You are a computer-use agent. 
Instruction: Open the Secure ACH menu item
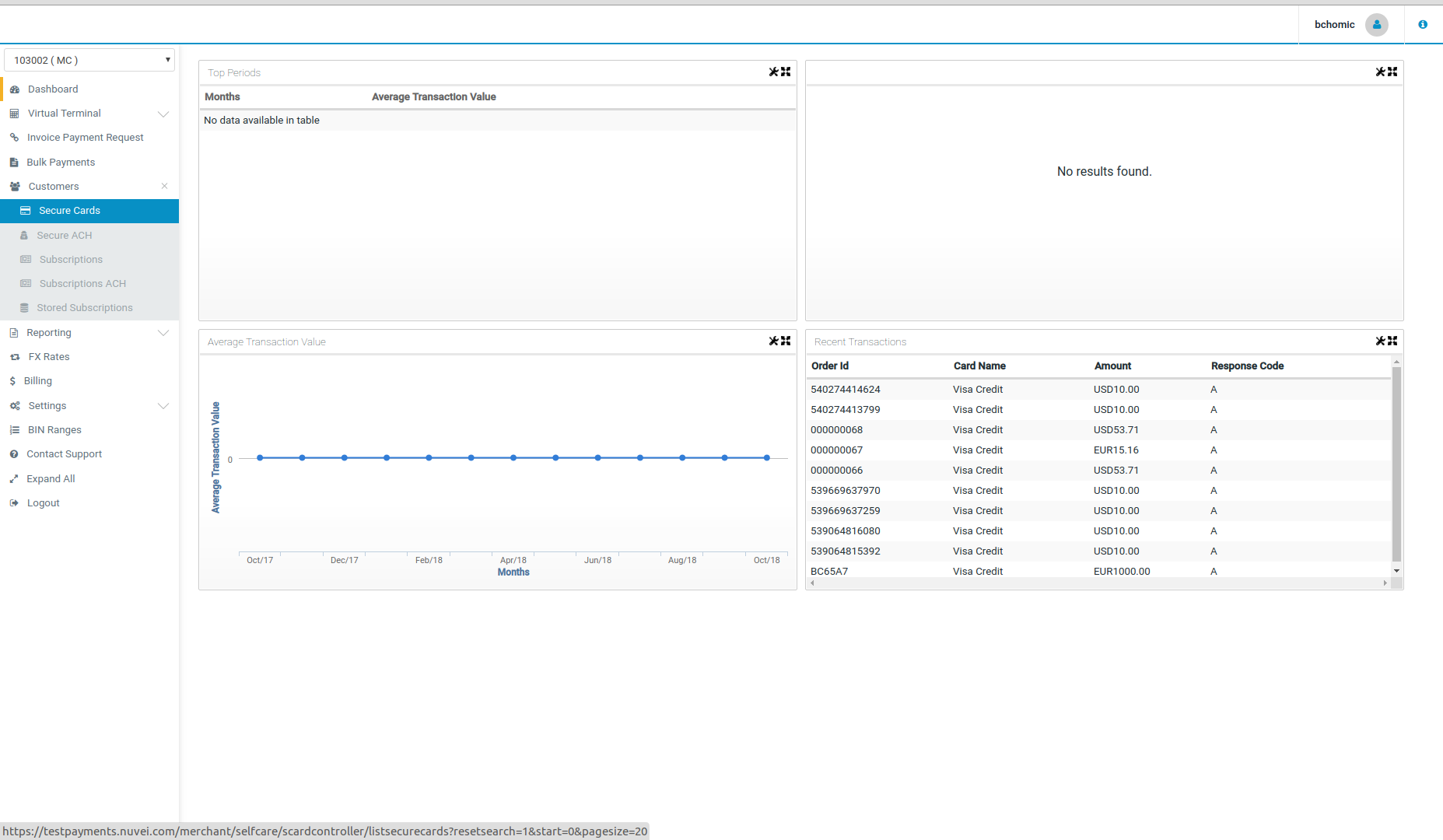[x=64, y=235]
